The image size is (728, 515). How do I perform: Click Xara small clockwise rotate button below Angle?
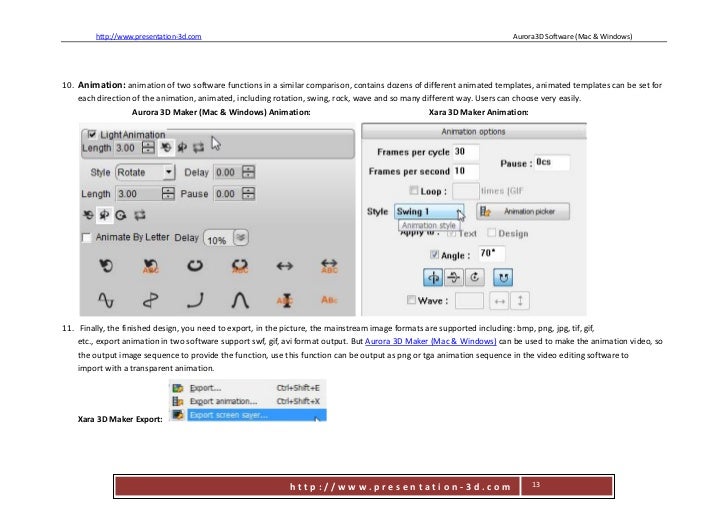474,277
